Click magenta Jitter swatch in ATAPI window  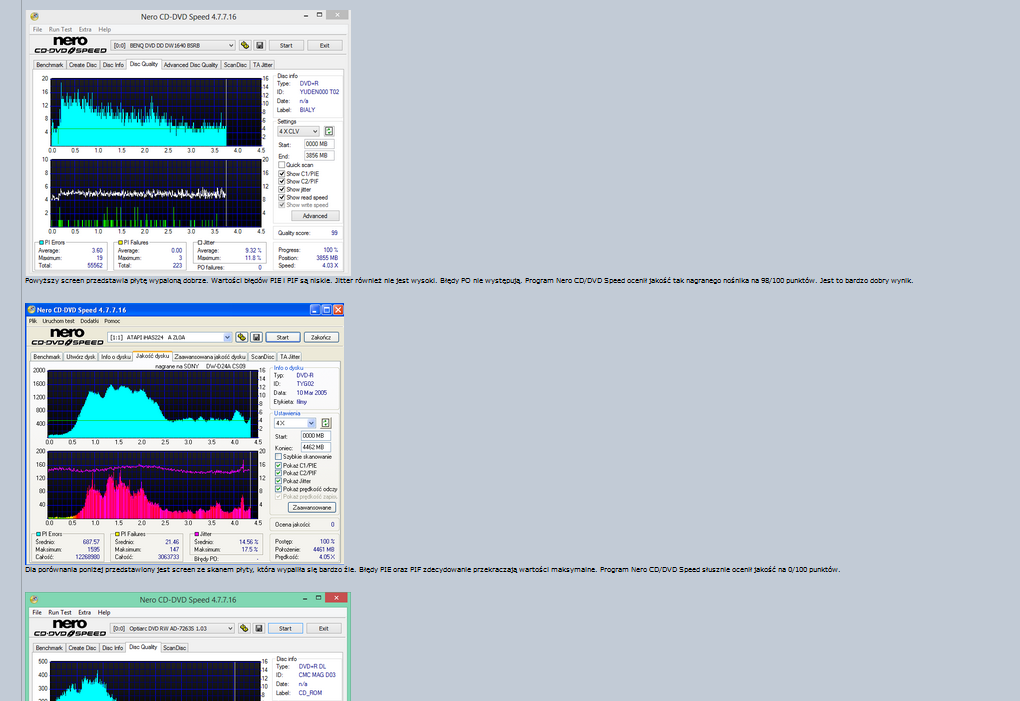[197, 534]
